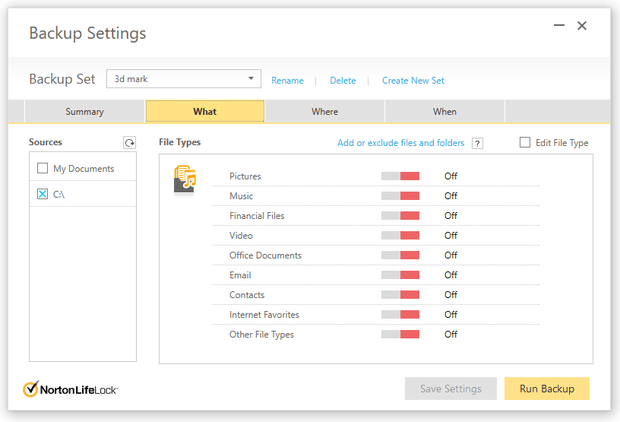The image size is (620, 422).
Task: Click the help question mark icon
Action: coord(478,143)
